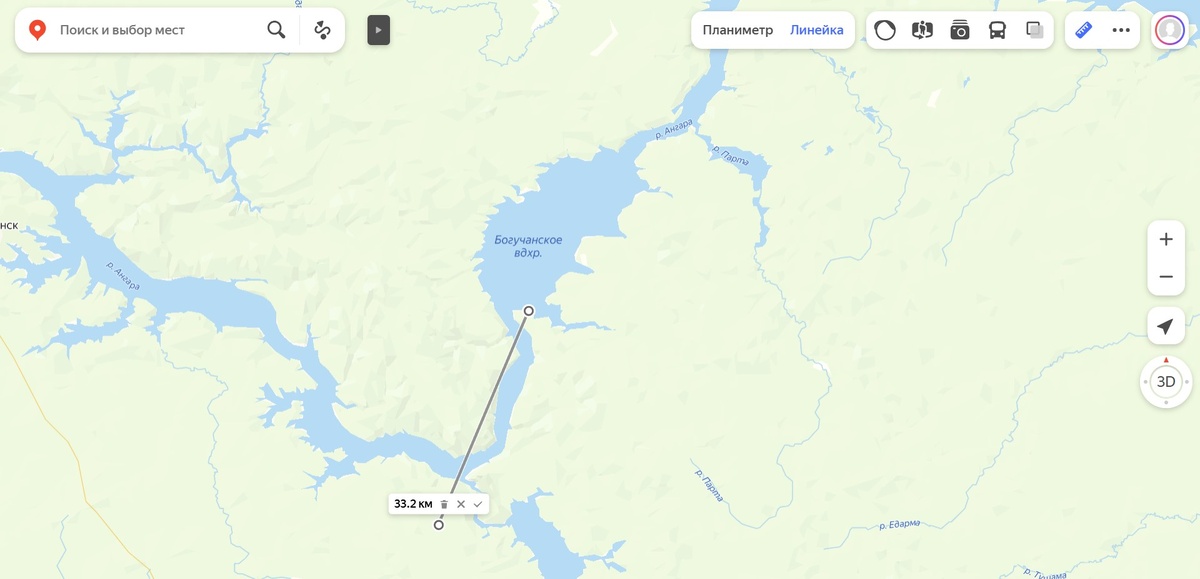Toggle public transport bus layer
The width and height of the screenshot is (1200, 579).
[997, 30]
